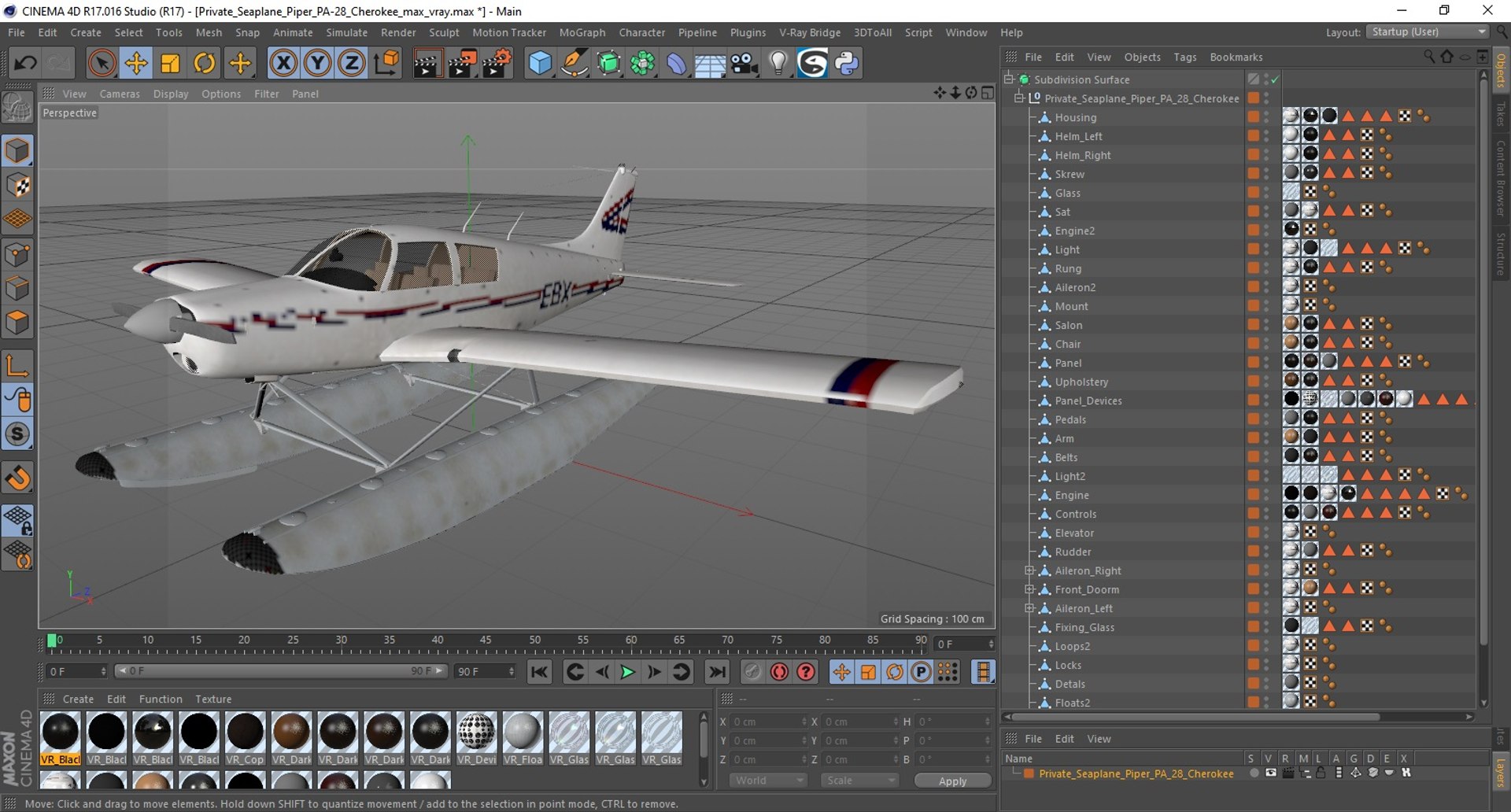Click the Python script icon
1511x812 pixels.
[847, 63]
